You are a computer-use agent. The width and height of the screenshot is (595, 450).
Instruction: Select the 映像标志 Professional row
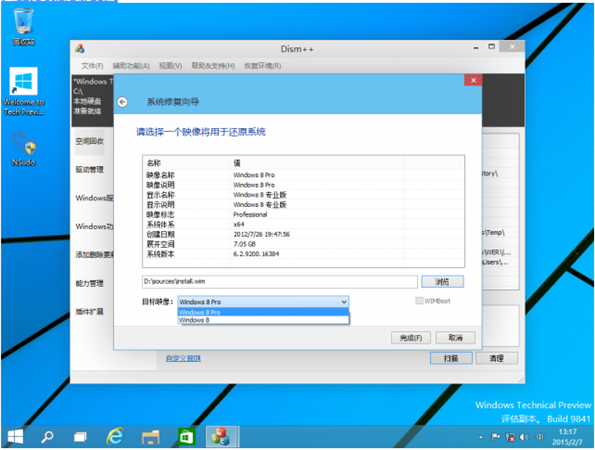coord(303,214)
